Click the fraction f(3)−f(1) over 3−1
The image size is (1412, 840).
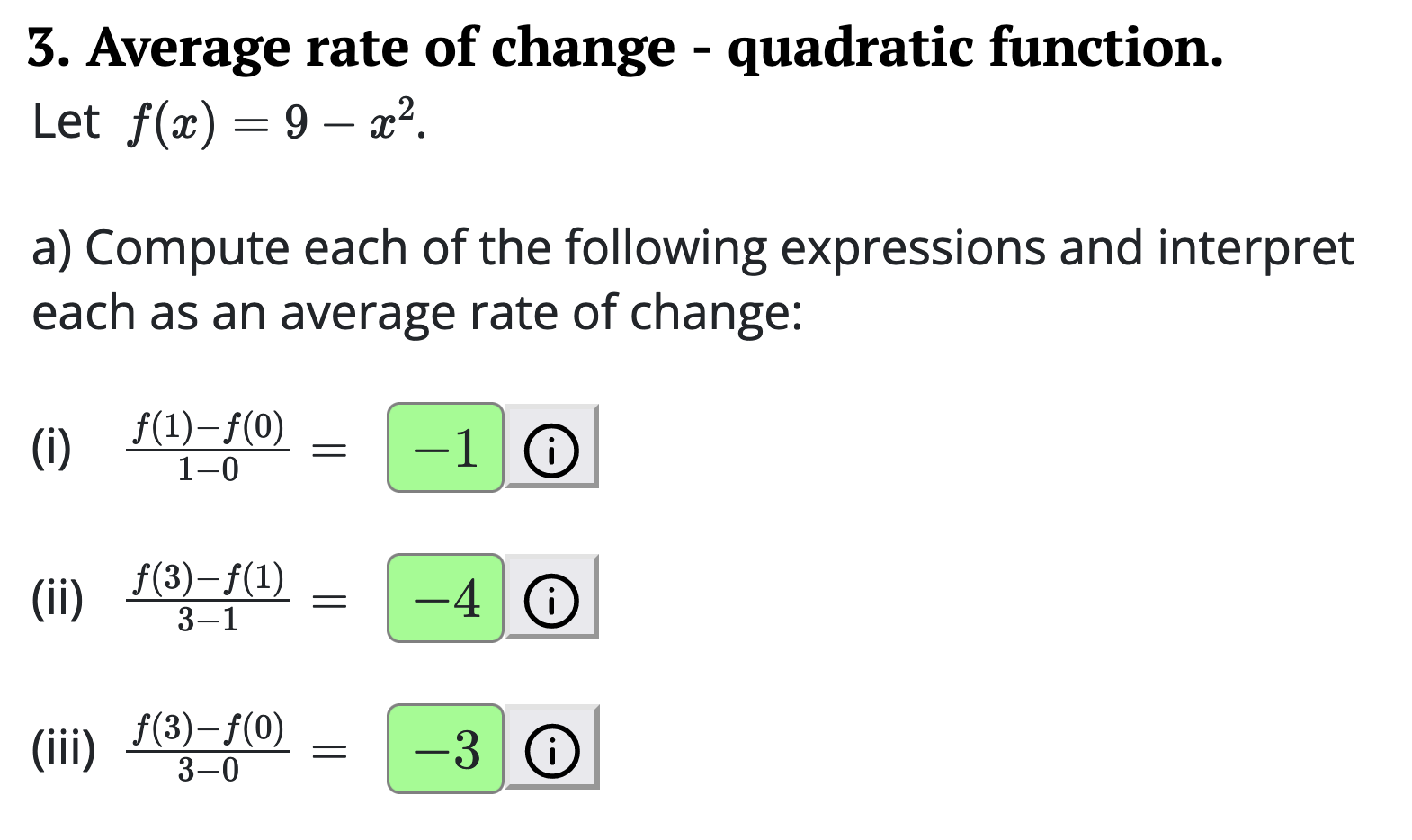click(x=208, y=598)
